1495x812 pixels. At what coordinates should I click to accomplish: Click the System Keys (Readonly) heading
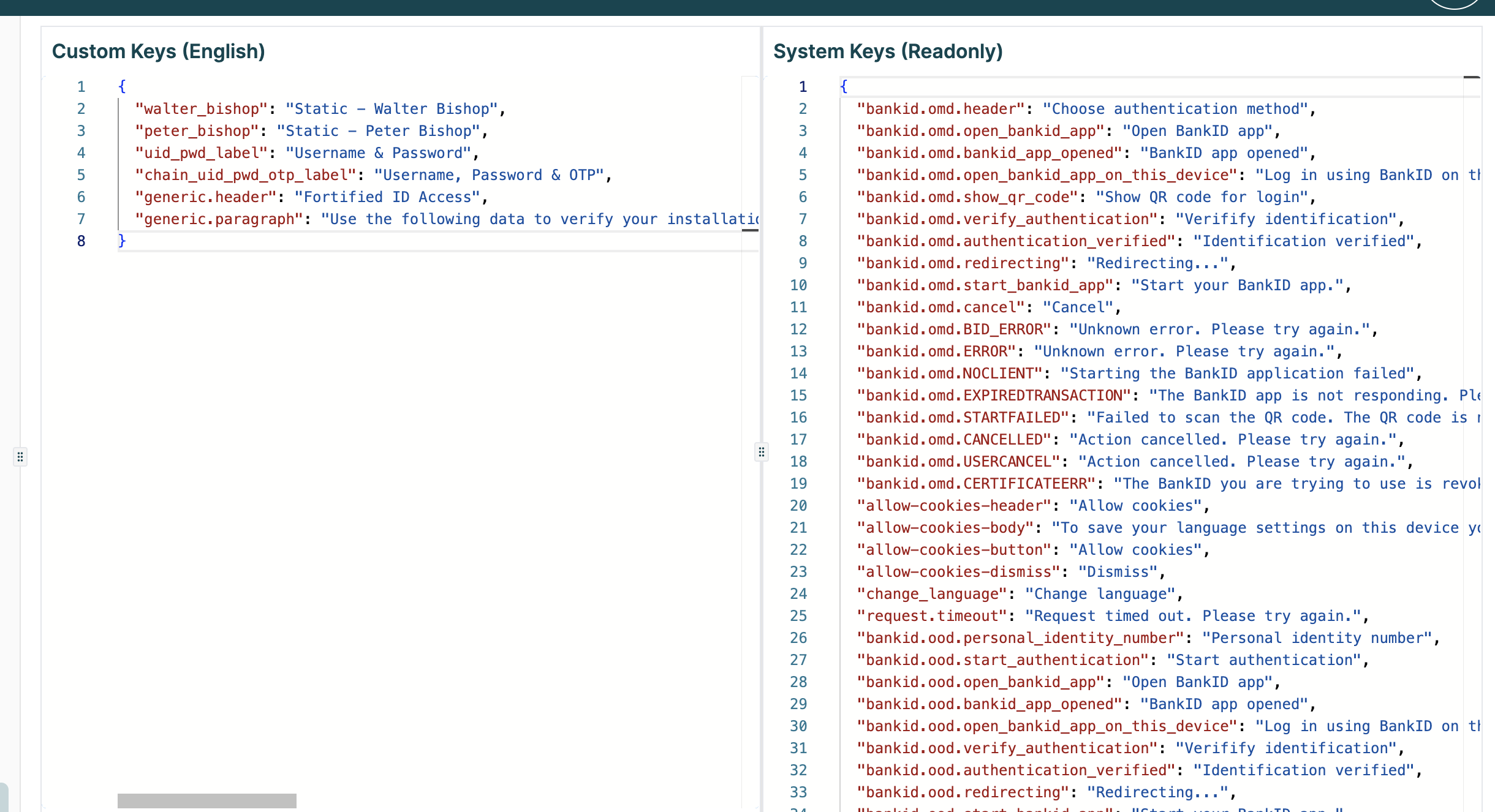click(888, 51)
